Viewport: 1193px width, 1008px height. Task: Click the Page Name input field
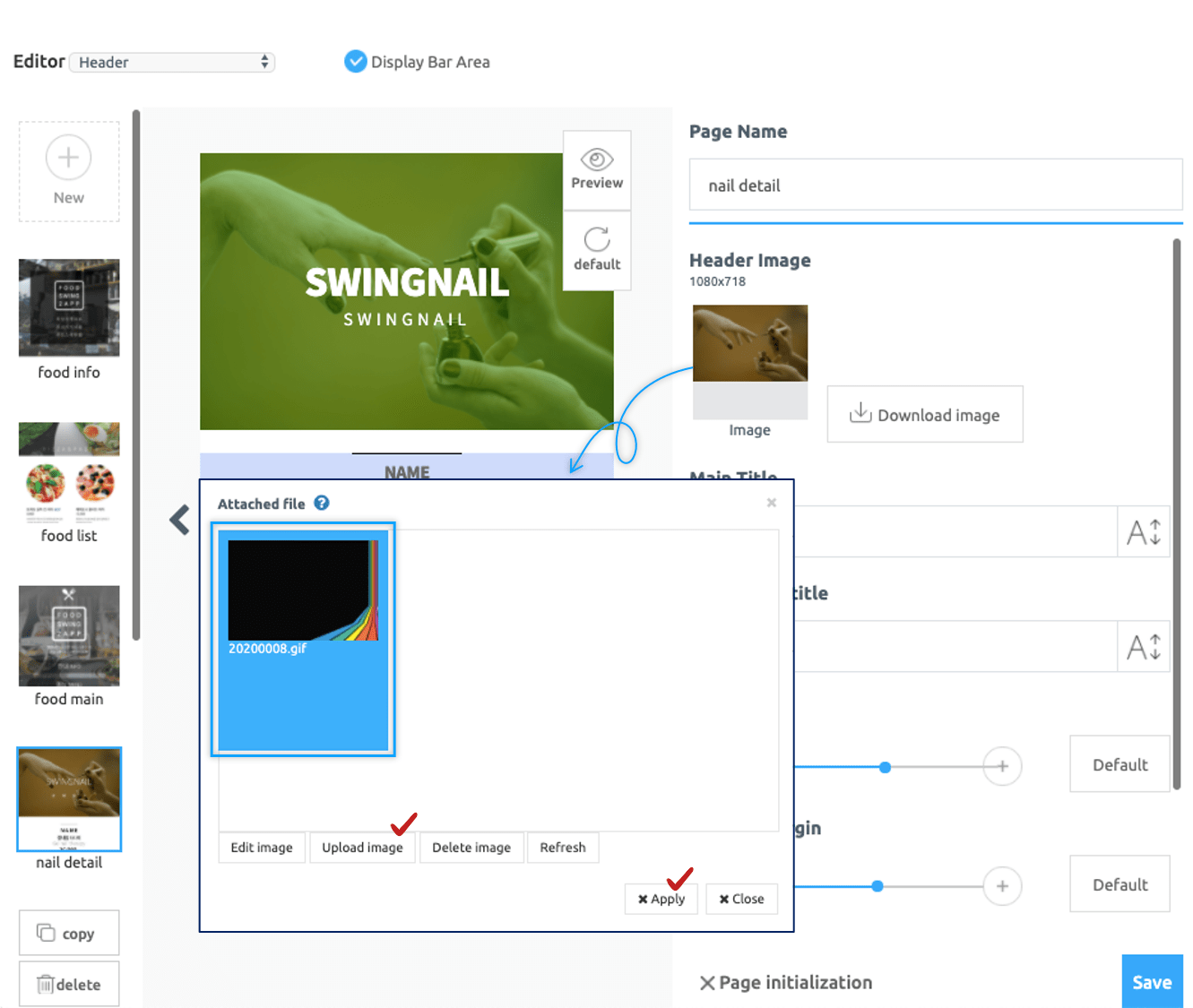[935, 185]
